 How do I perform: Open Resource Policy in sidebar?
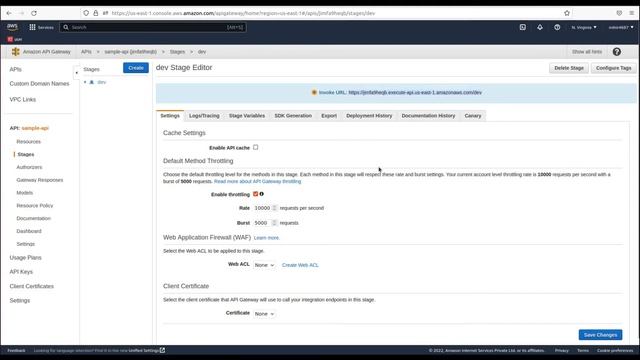click(x=35, y=206)
